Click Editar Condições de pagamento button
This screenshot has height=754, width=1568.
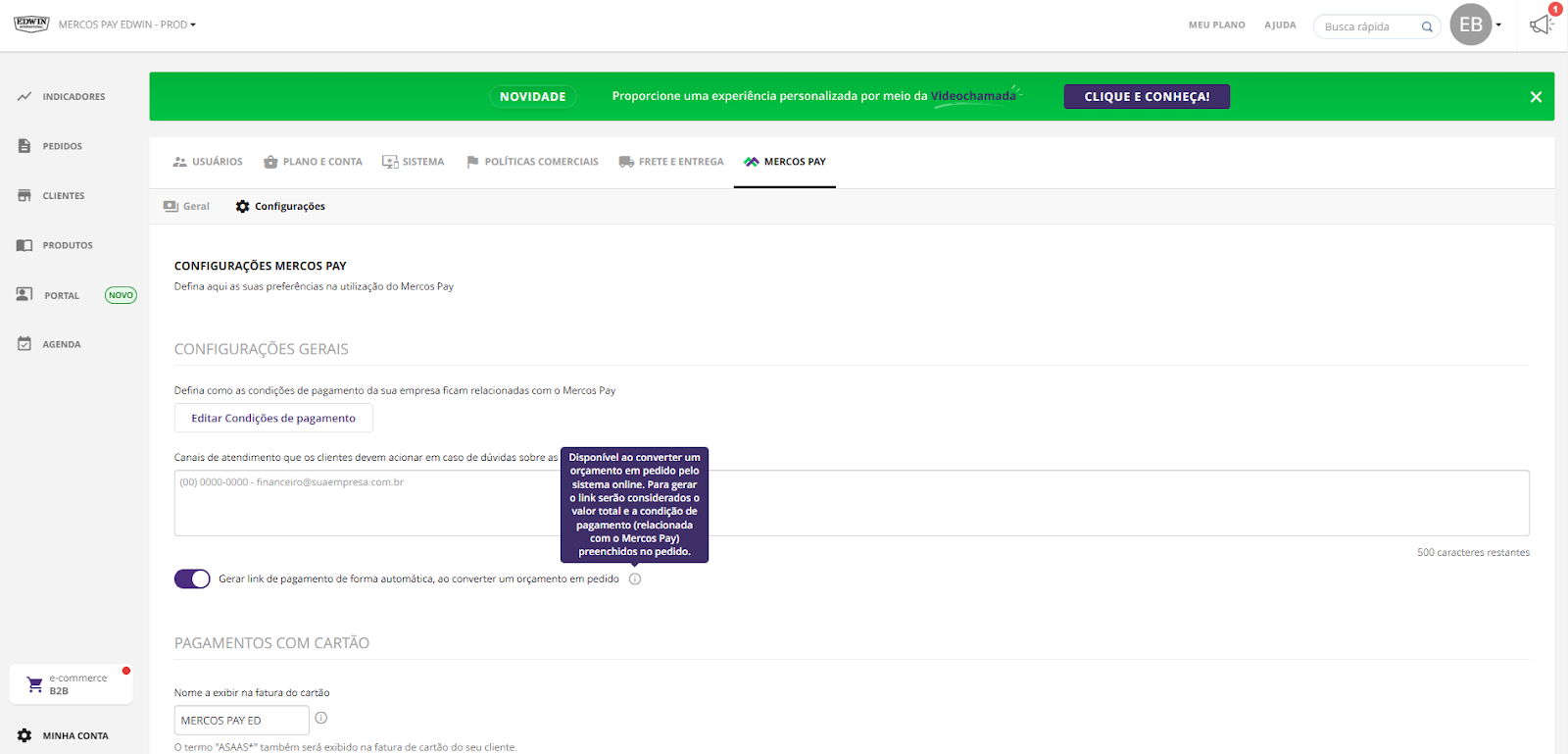[273, 418]
